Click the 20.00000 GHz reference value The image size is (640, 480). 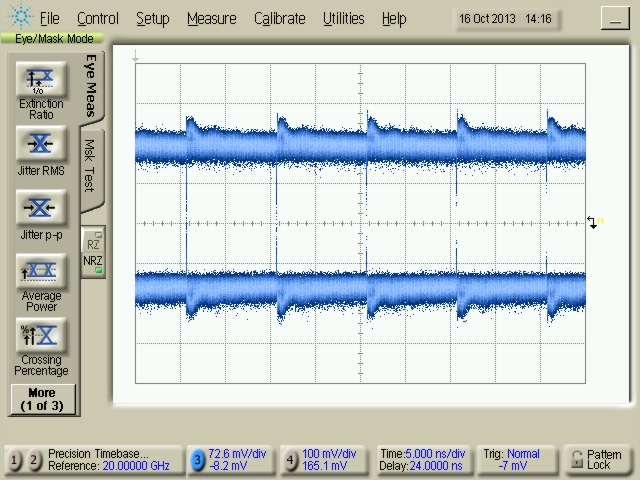(136, 466)
